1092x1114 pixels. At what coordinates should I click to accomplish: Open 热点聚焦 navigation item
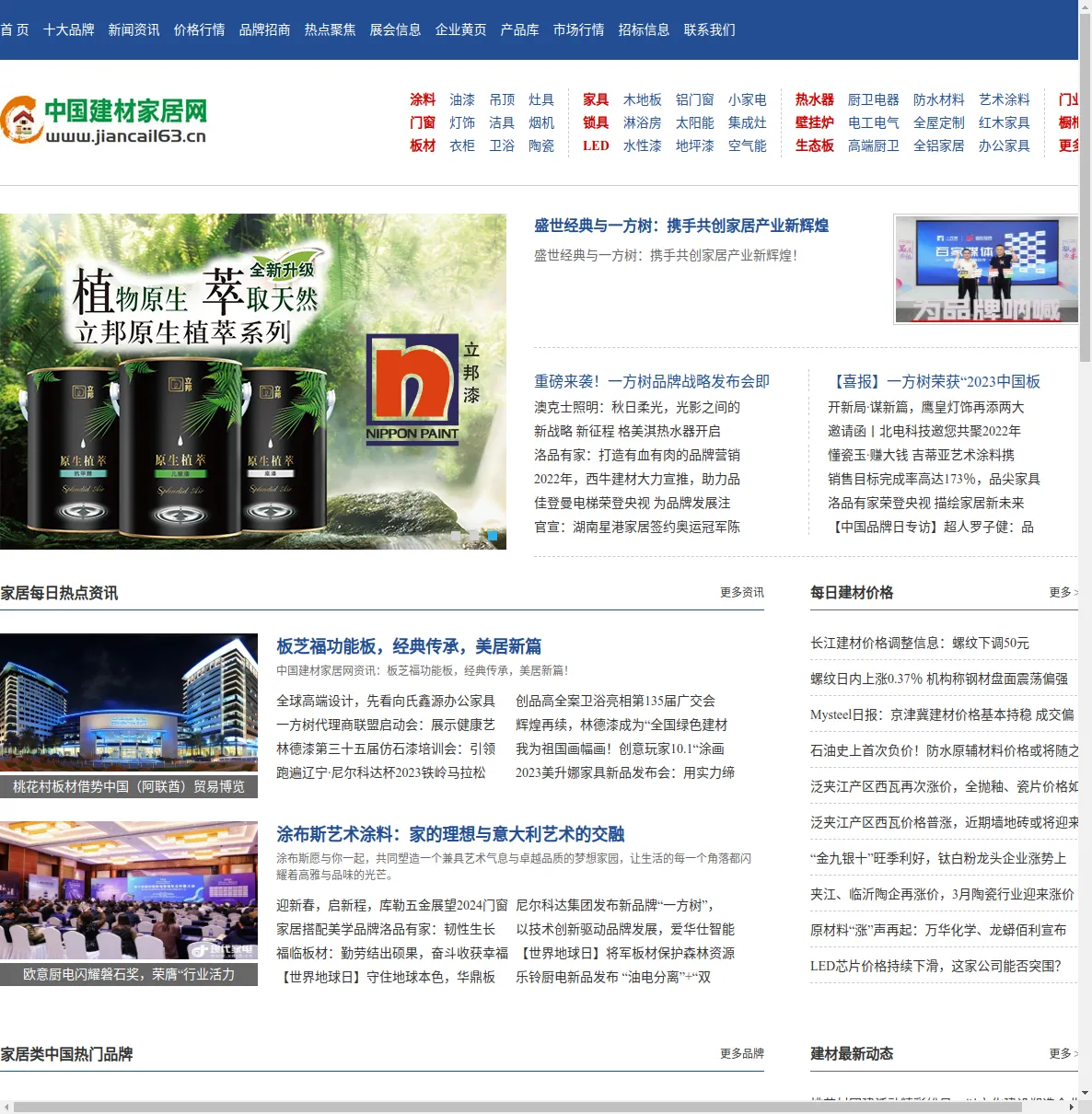[331, 29]
